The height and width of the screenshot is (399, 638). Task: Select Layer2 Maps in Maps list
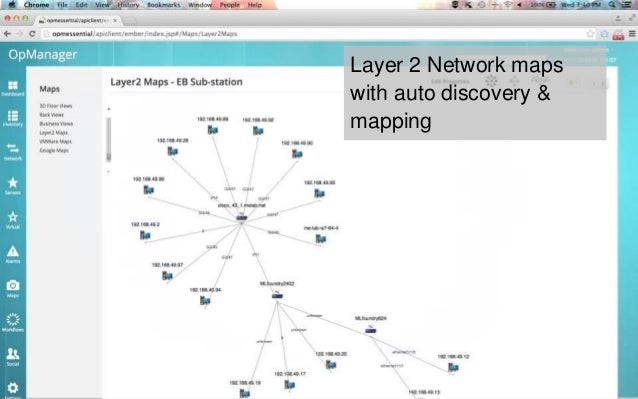(53, 133)
